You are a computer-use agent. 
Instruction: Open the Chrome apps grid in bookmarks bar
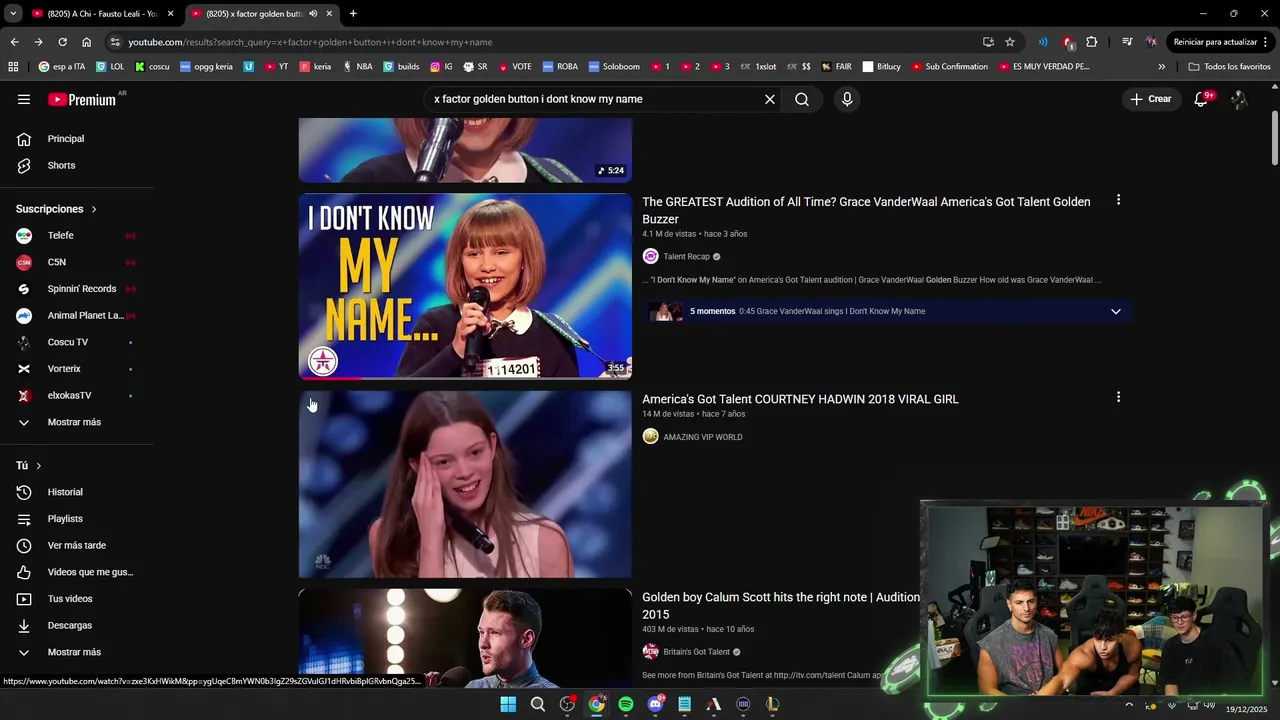(13, 67)
